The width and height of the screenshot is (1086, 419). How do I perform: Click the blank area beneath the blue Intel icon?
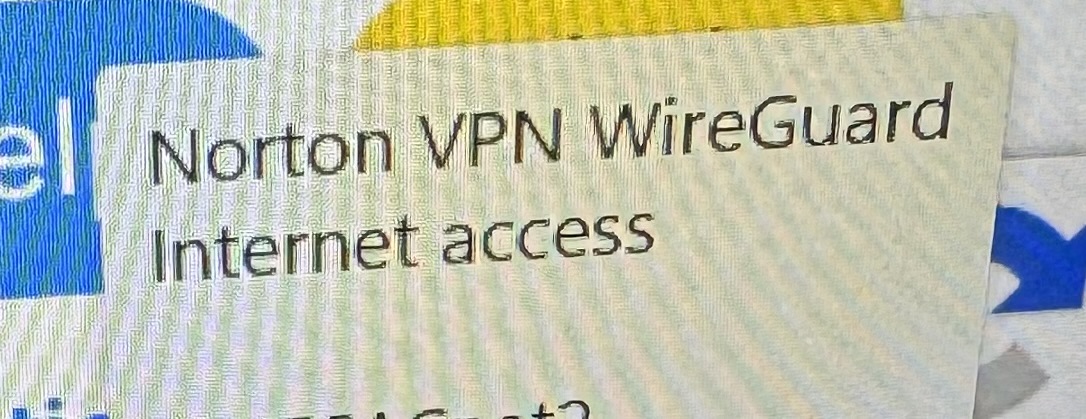(x=48, y=350)
